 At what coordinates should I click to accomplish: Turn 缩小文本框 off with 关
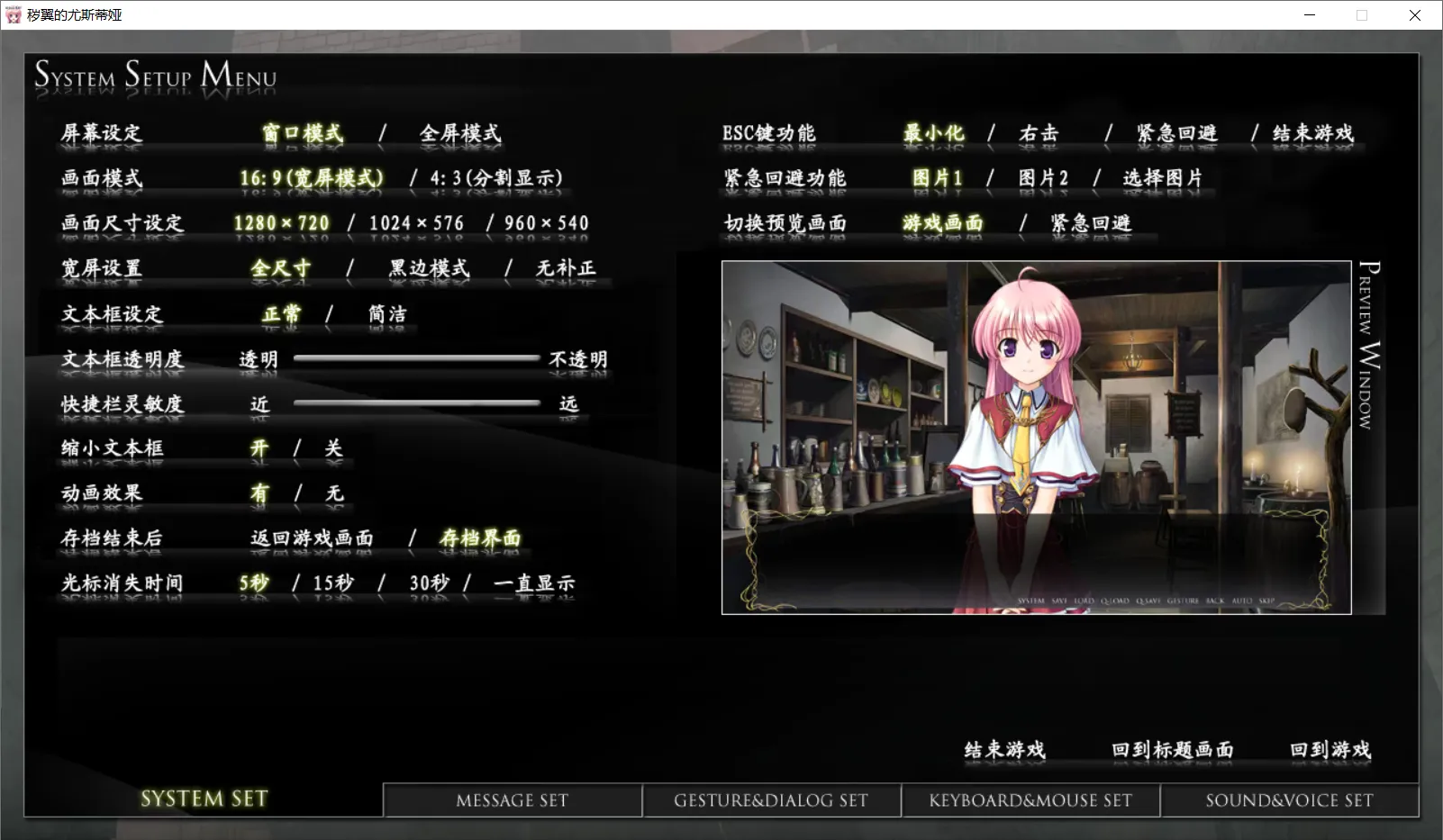click(x=334, y=448)
